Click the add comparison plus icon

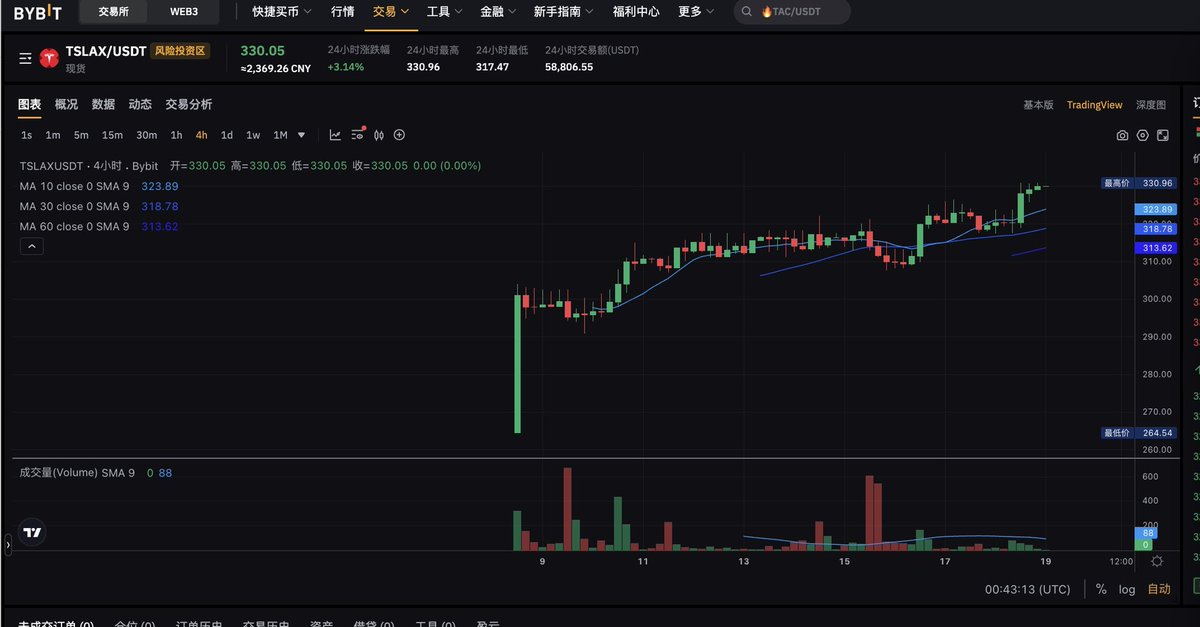[x=399, y=135]
